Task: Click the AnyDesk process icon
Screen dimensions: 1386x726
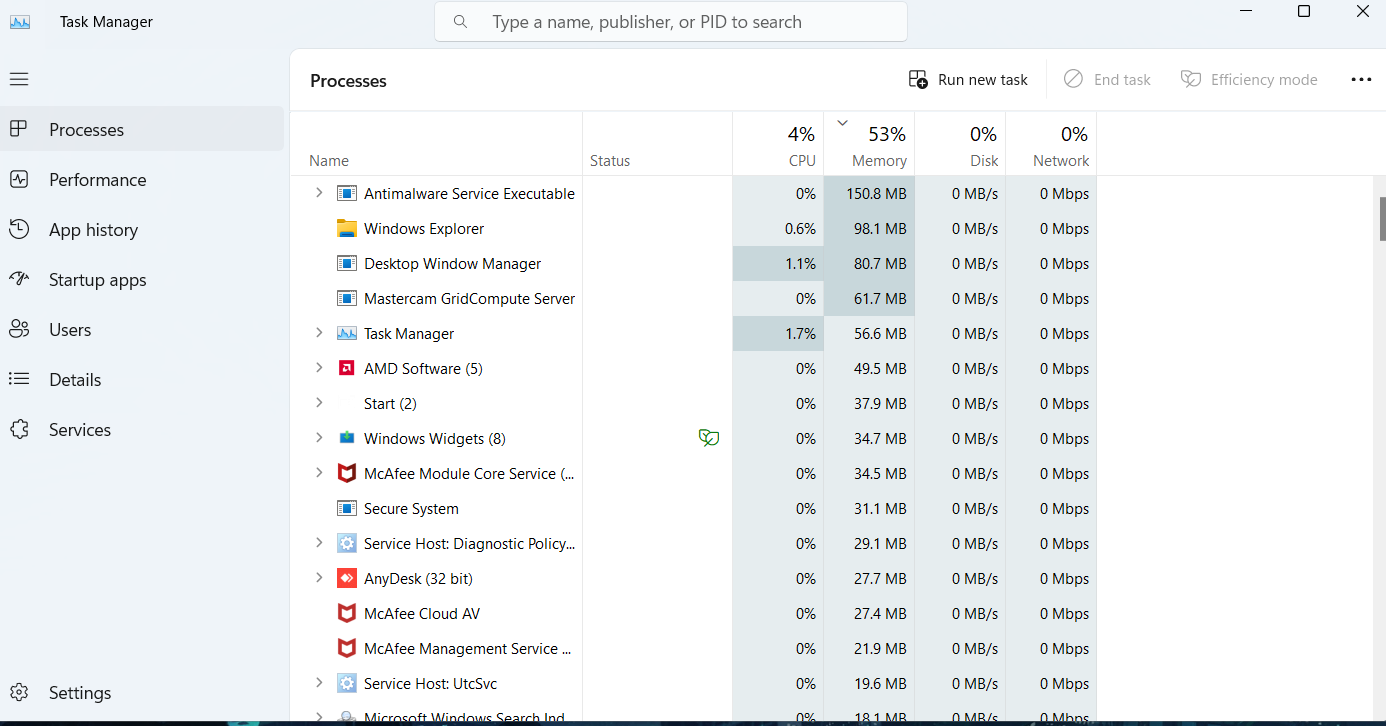Action: click(346, 578)
